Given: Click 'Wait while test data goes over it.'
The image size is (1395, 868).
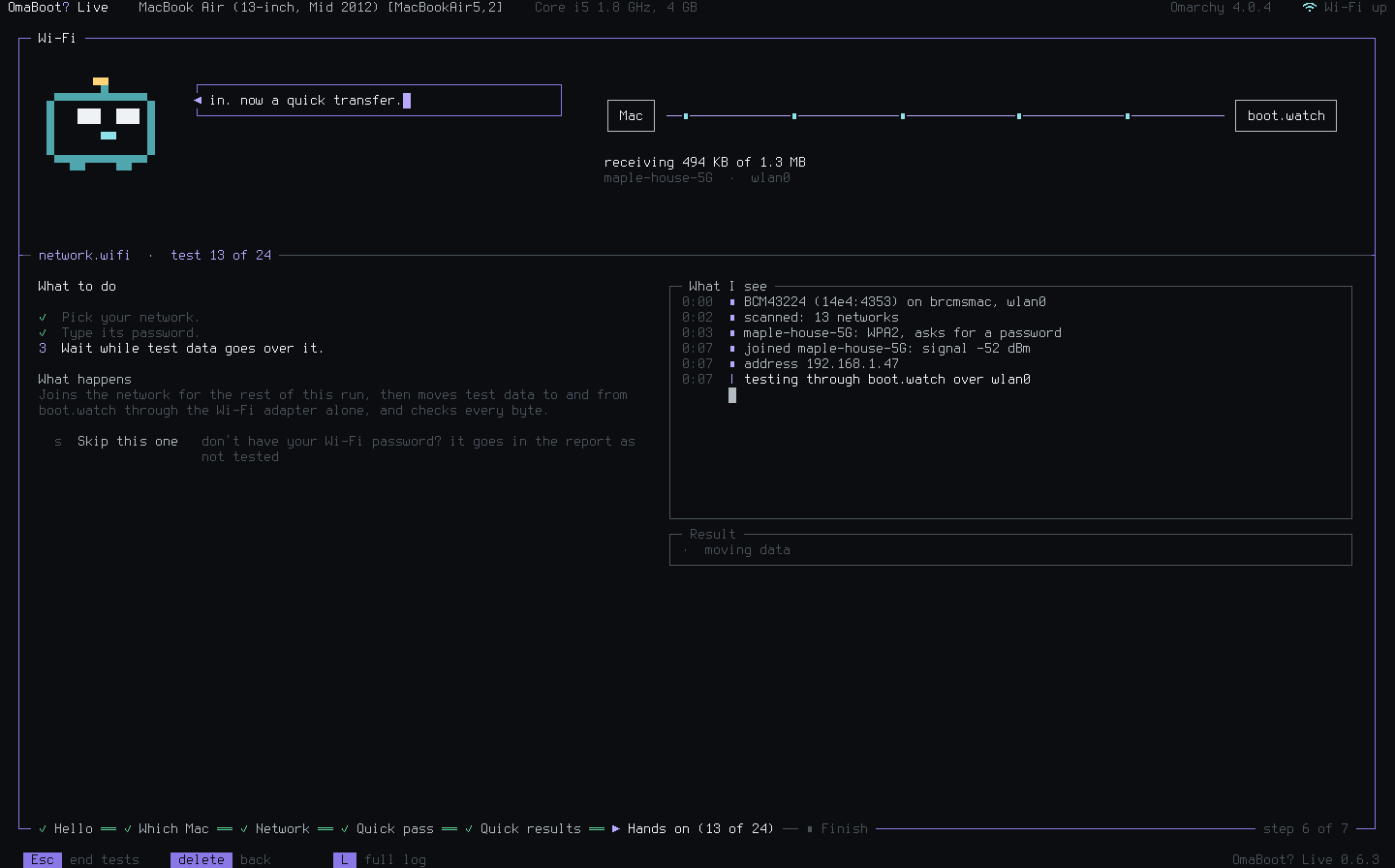Looking at the screenshot, I should (192, 349).
